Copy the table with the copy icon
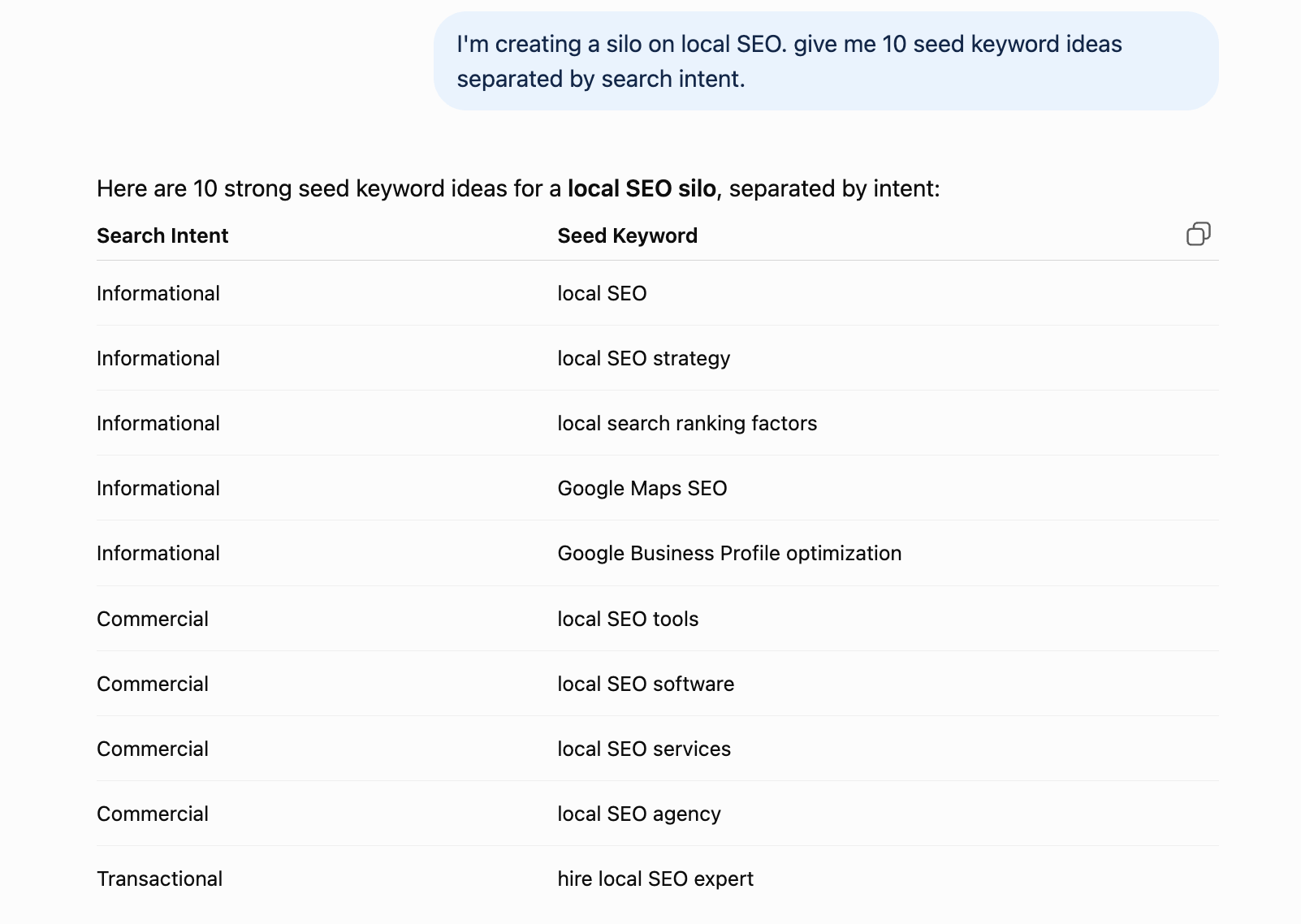Viewport: 1301px width, 924px height. tap(1198, 235)
